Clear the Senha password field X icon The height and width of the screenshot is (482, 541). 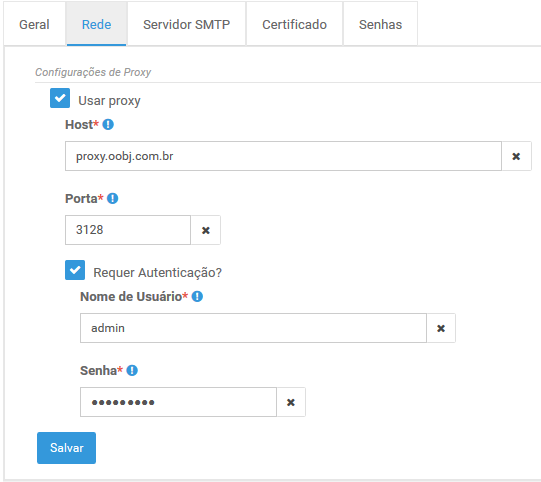coord(291,402)
